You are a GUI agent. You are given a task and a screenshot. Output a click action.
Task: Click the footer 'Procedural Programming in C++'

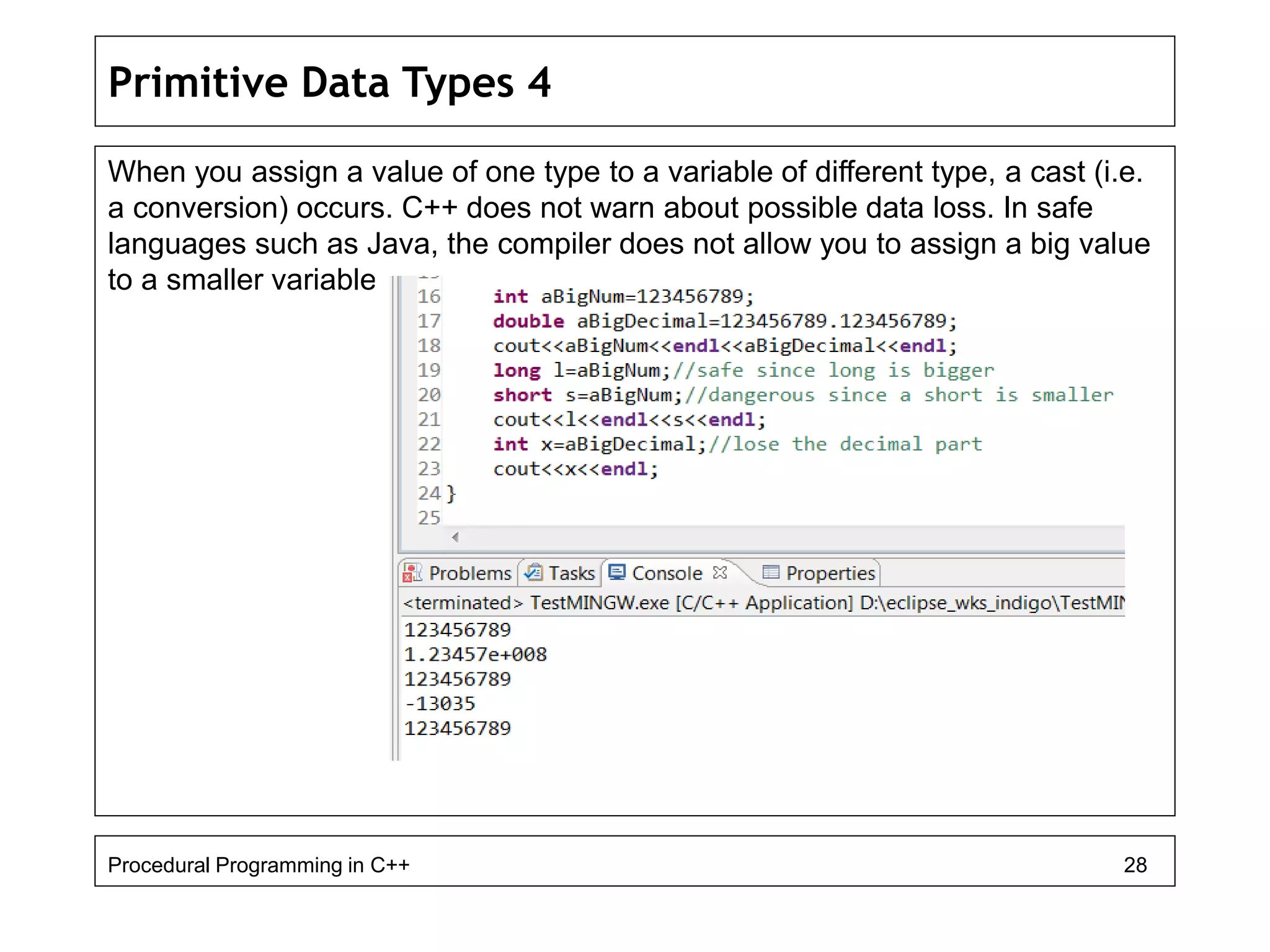[x=259, y=865]
